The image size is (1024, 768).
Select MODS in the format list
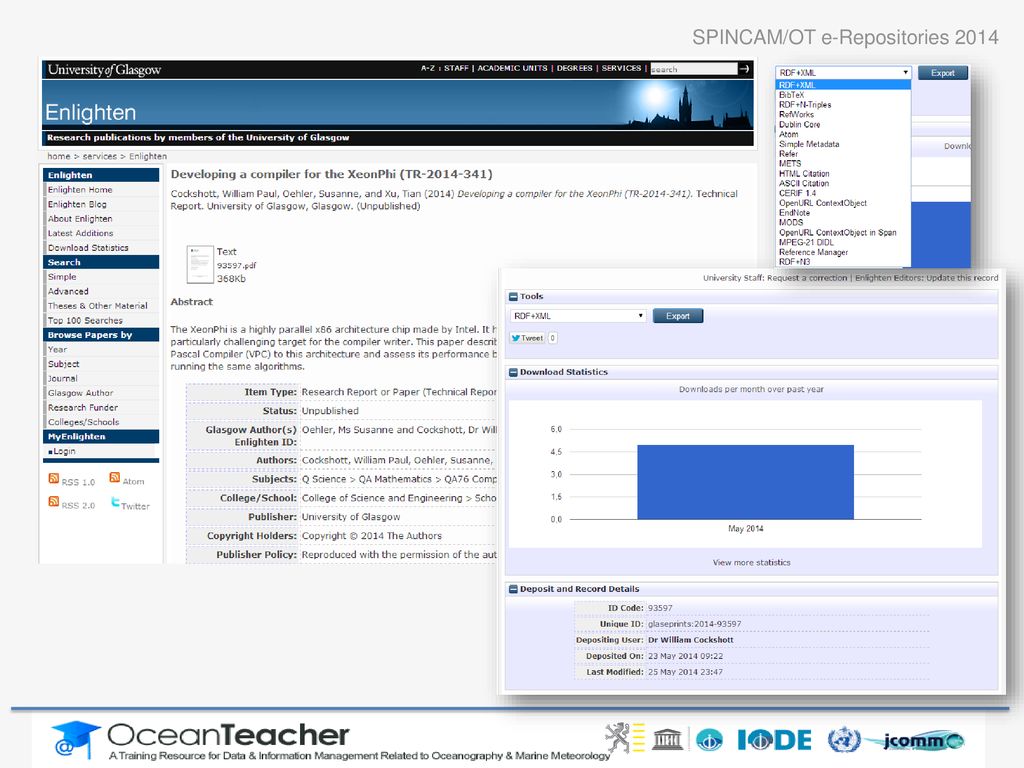pos(791,223)
